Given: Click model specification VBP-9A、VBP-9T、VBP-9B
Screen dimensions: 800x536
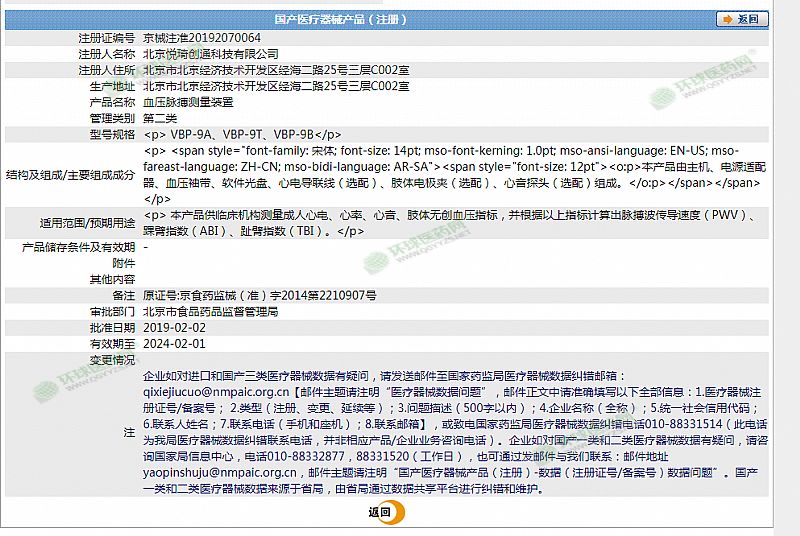Looking at the screenshot, I should (x=243, y=134).
